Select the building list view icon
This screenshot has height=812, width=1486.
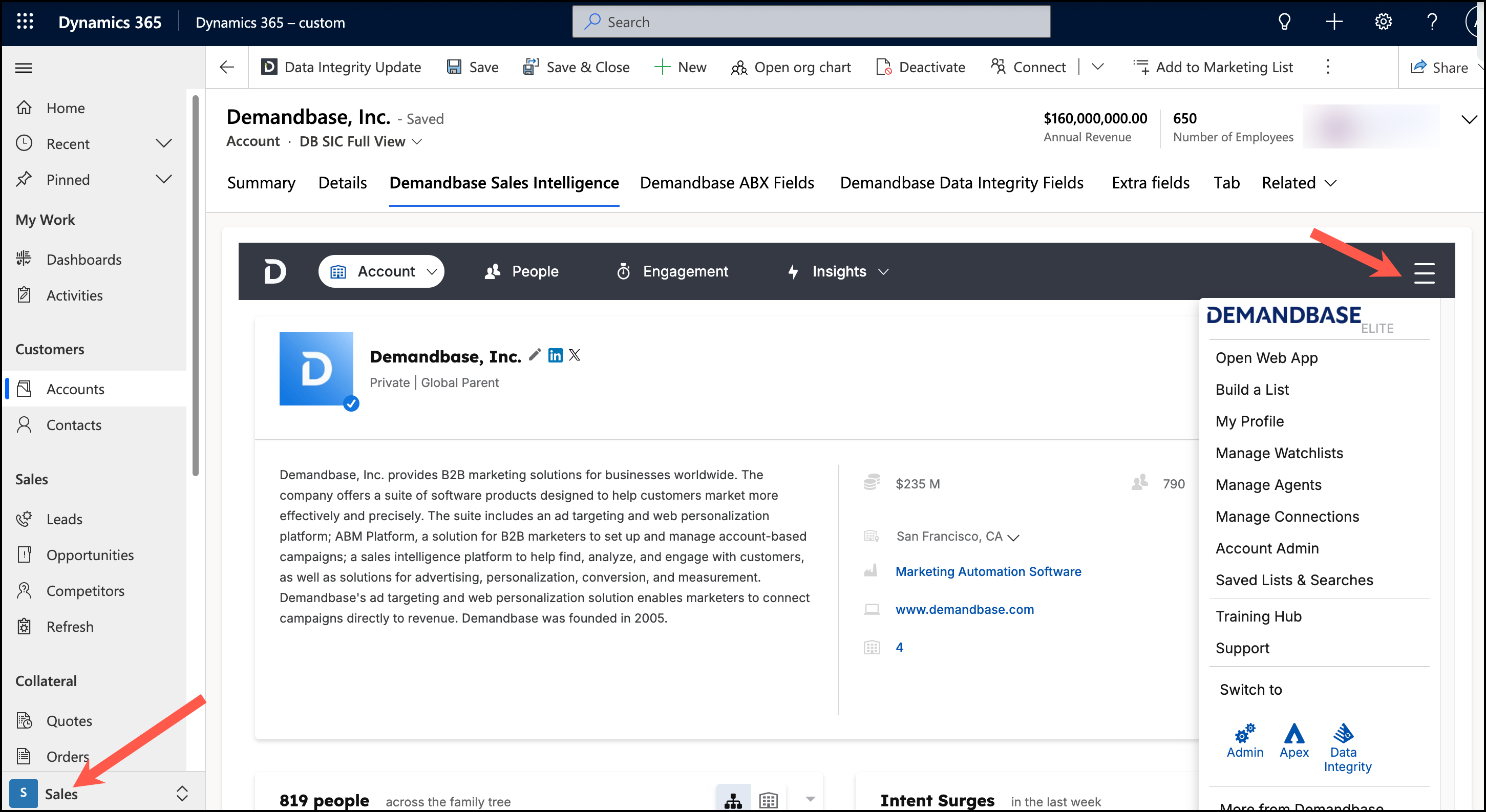click(769, 800)
